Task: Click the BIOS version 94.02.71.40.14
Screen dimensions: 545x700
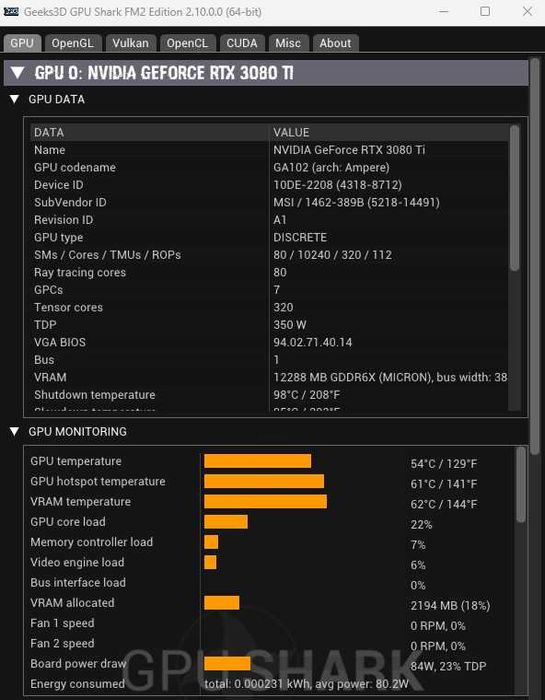Action: 312,342
